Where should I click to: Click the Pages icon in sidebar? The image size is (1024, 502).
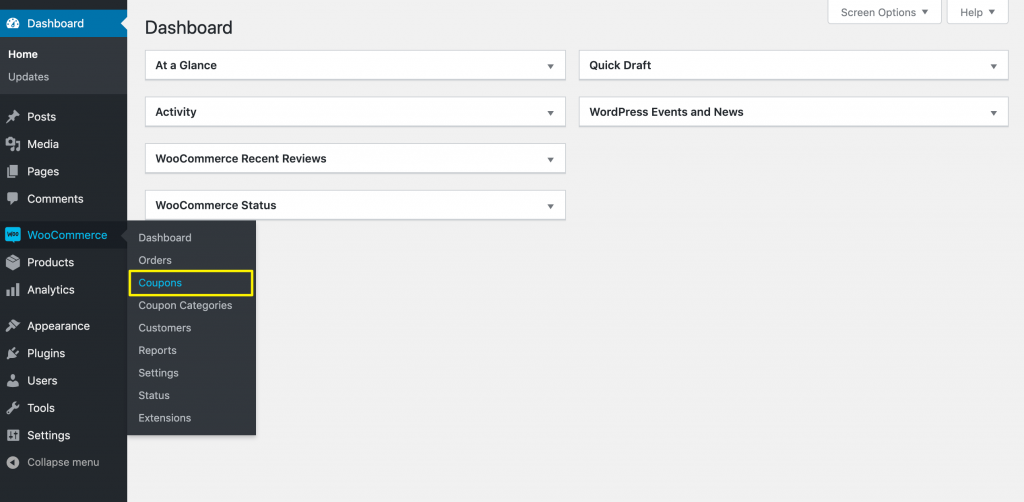coord(13,172)
